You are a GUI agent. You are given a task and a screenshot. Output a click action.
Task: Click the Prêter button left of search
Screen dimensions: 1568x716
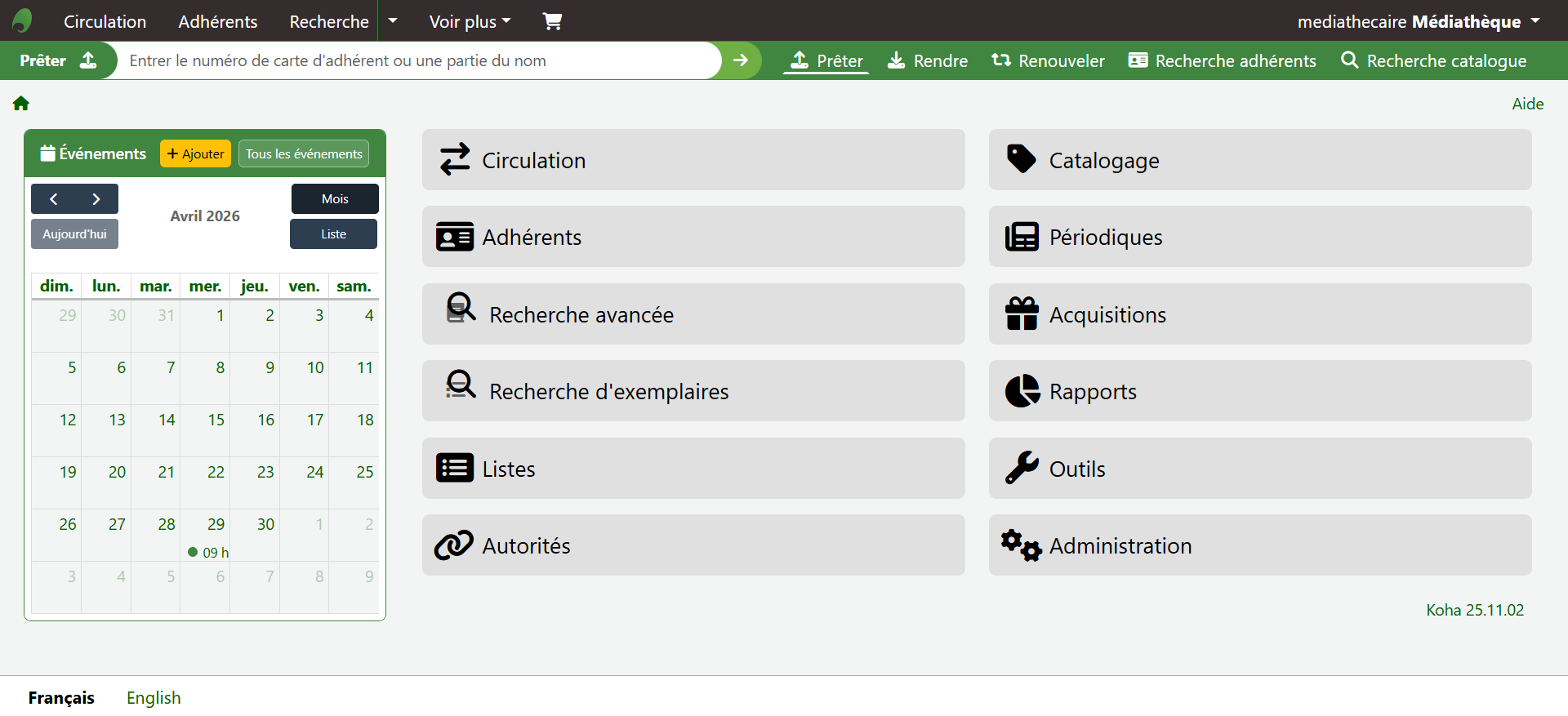coord(58,60)
